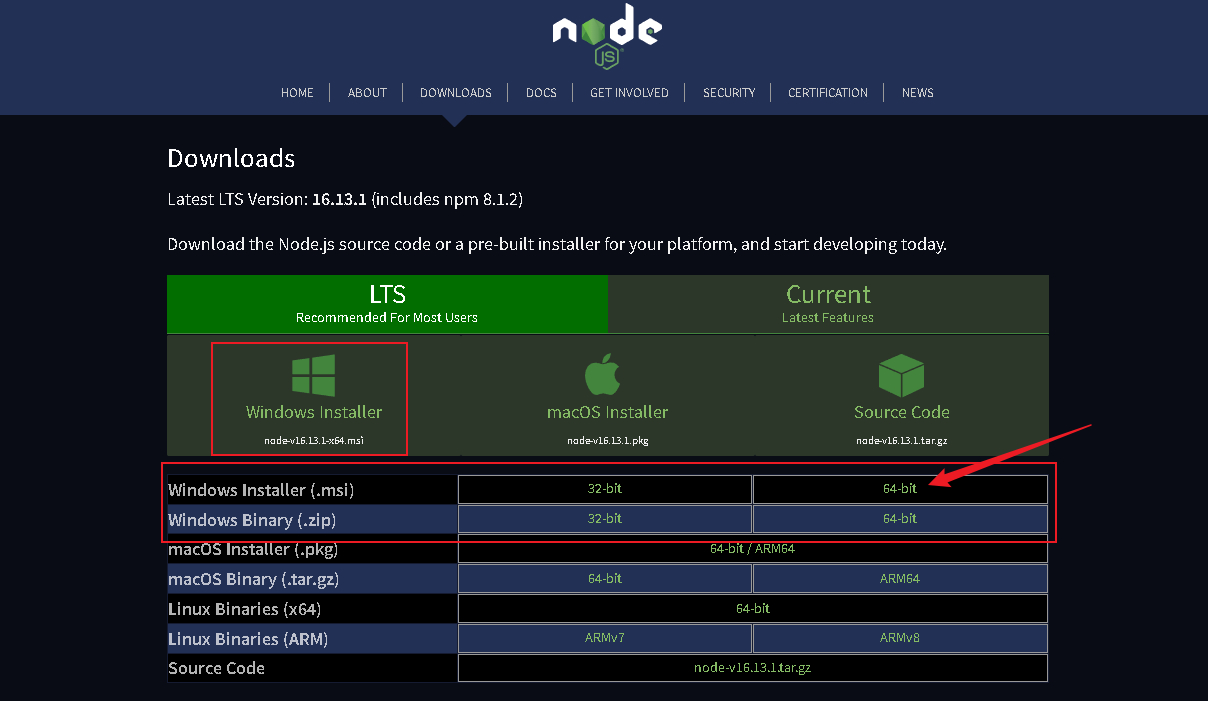
Task: Open the CERTIFICATION menu item
Action: click(828, 93)
